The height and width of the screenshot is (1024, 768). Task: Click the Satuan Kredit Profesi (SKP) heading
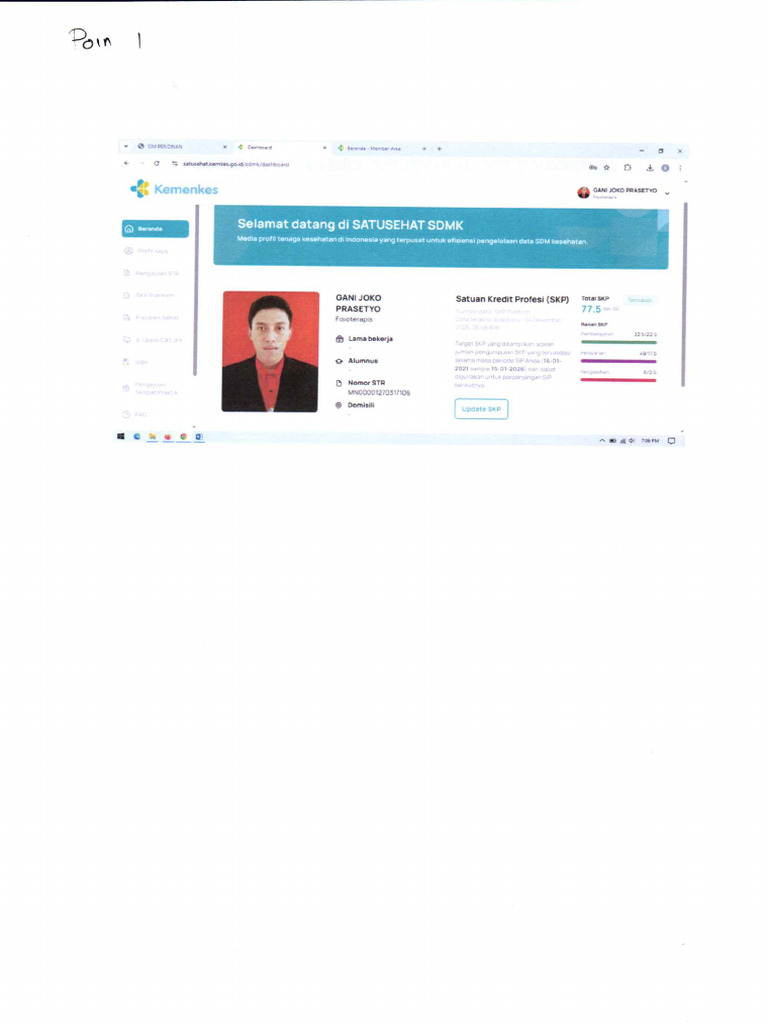click(x=512, y=299)
